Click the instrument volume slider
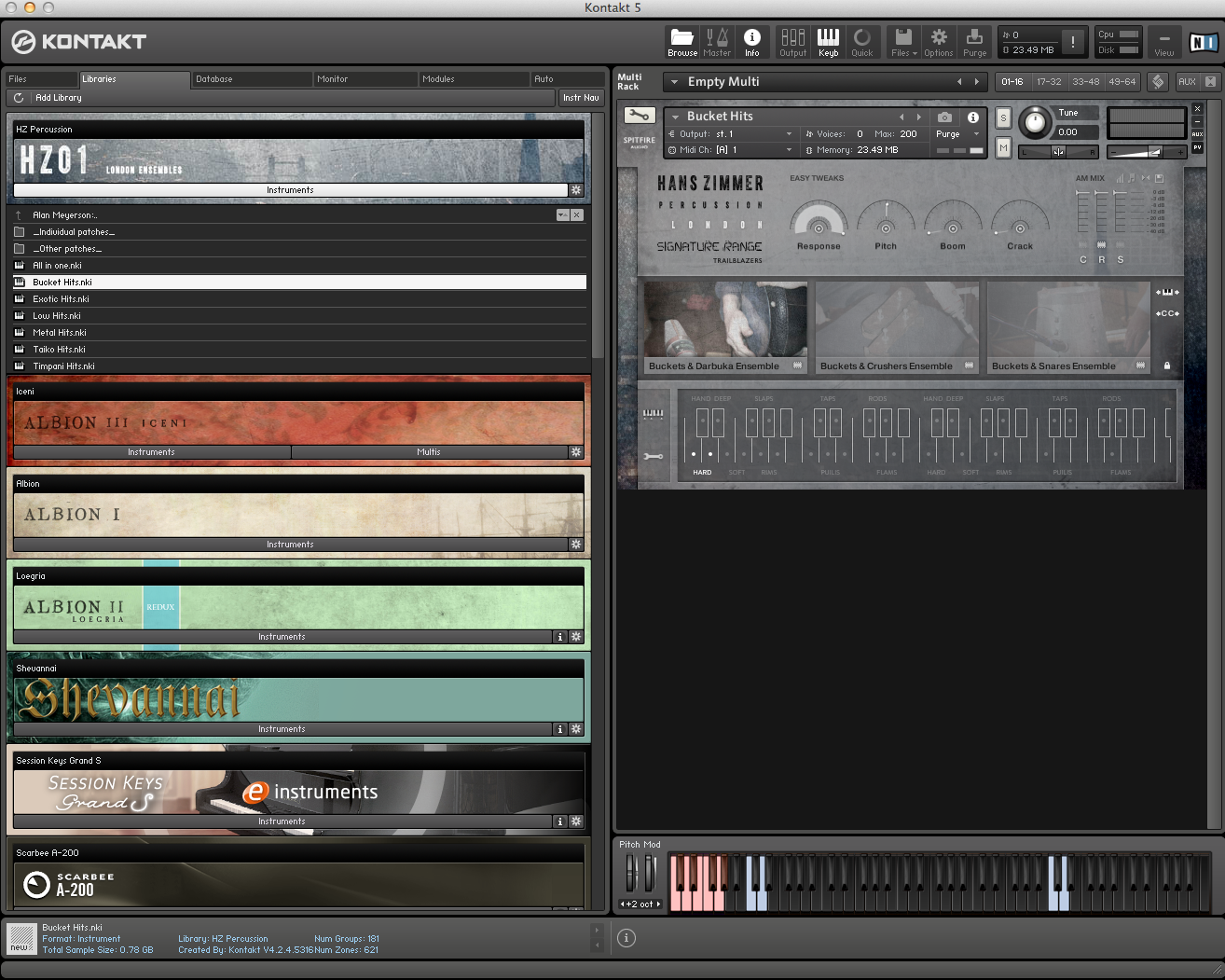The width and height of the screenshot is (1225, 980). pos(1146,152)
